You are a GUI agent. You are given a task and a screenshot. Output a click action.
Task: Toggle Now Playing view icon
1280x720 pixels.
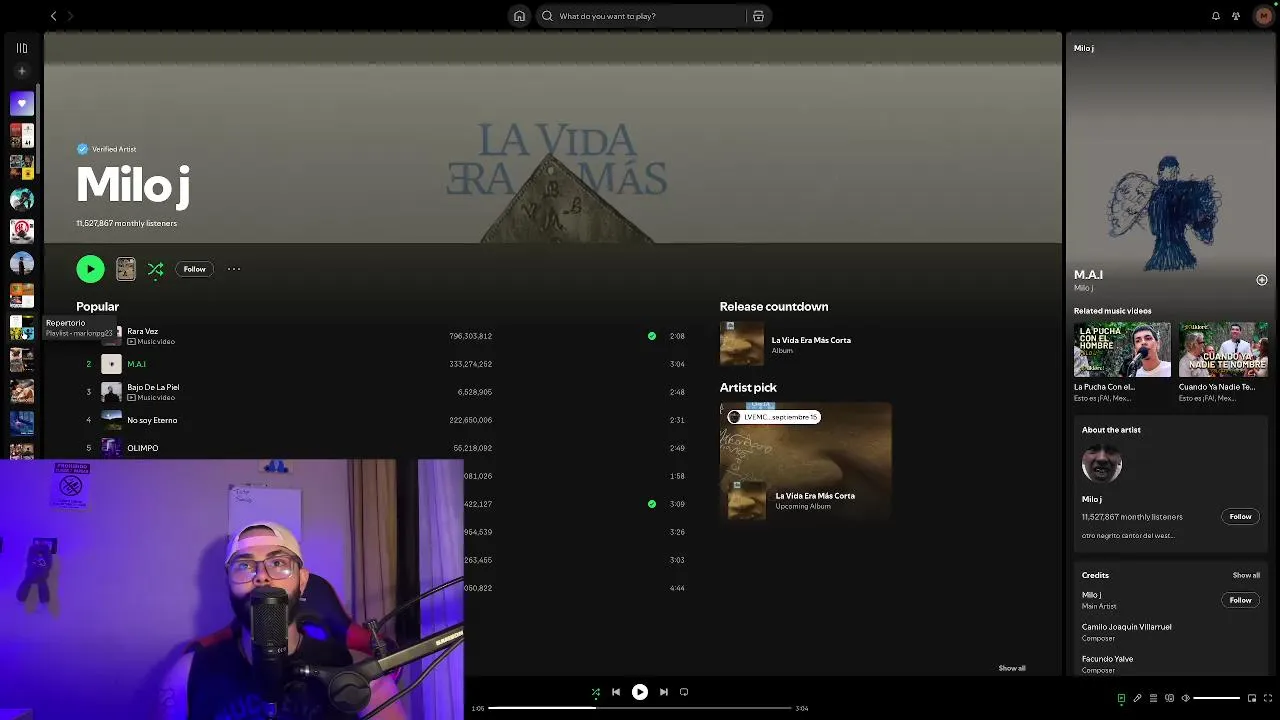[1121, 698]
